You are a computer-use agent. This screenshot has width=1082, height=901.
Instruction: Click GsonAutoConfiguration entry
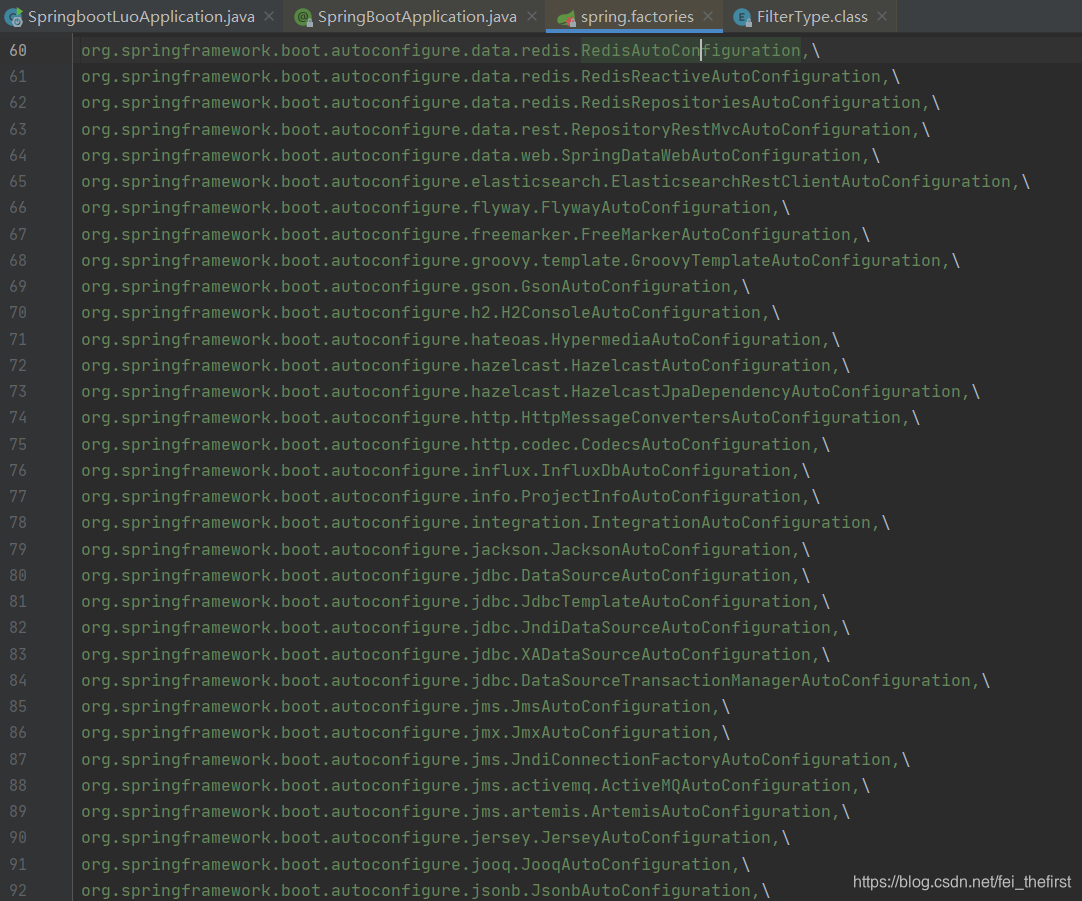[x=626, y=286]
